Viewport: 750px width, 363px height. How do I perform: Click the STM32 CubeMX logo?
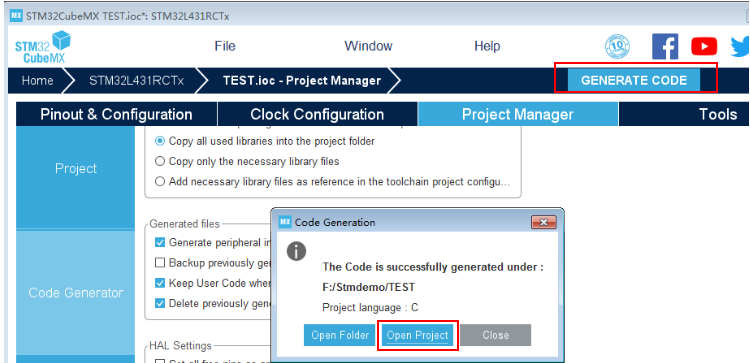[43, 46]
